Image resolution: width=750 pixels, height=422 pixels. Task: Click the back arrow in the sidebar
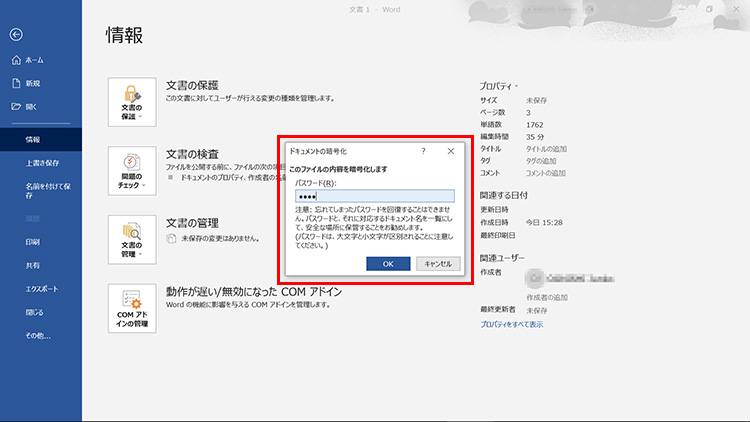tap(16, 34)
